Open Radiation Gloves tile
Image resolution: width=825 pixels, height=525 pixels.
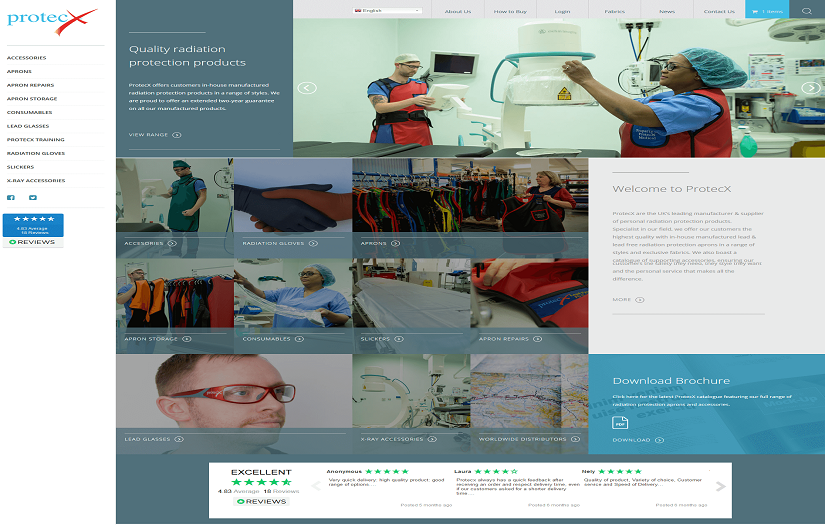[293, 208]
